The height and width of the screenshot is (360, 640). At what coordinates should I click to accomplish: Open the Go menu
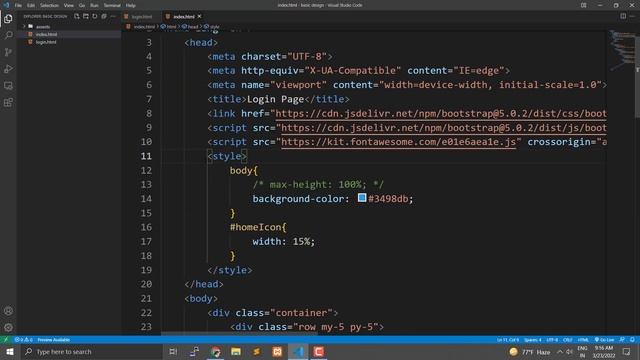click(x=82, y=5)
